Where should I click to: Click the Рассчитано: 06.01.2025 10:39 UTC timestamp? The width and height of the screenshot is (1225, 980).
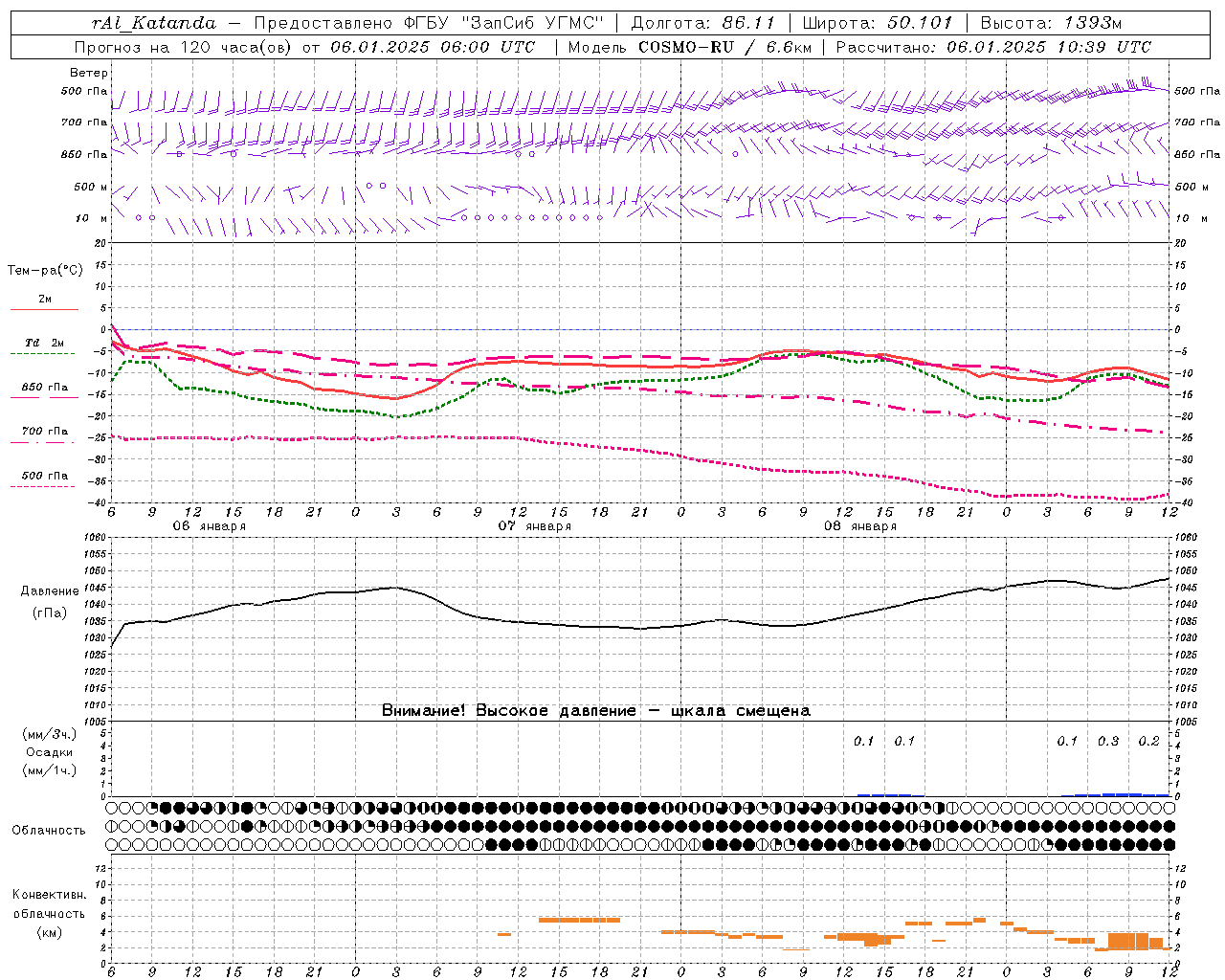tap(993, 47)
